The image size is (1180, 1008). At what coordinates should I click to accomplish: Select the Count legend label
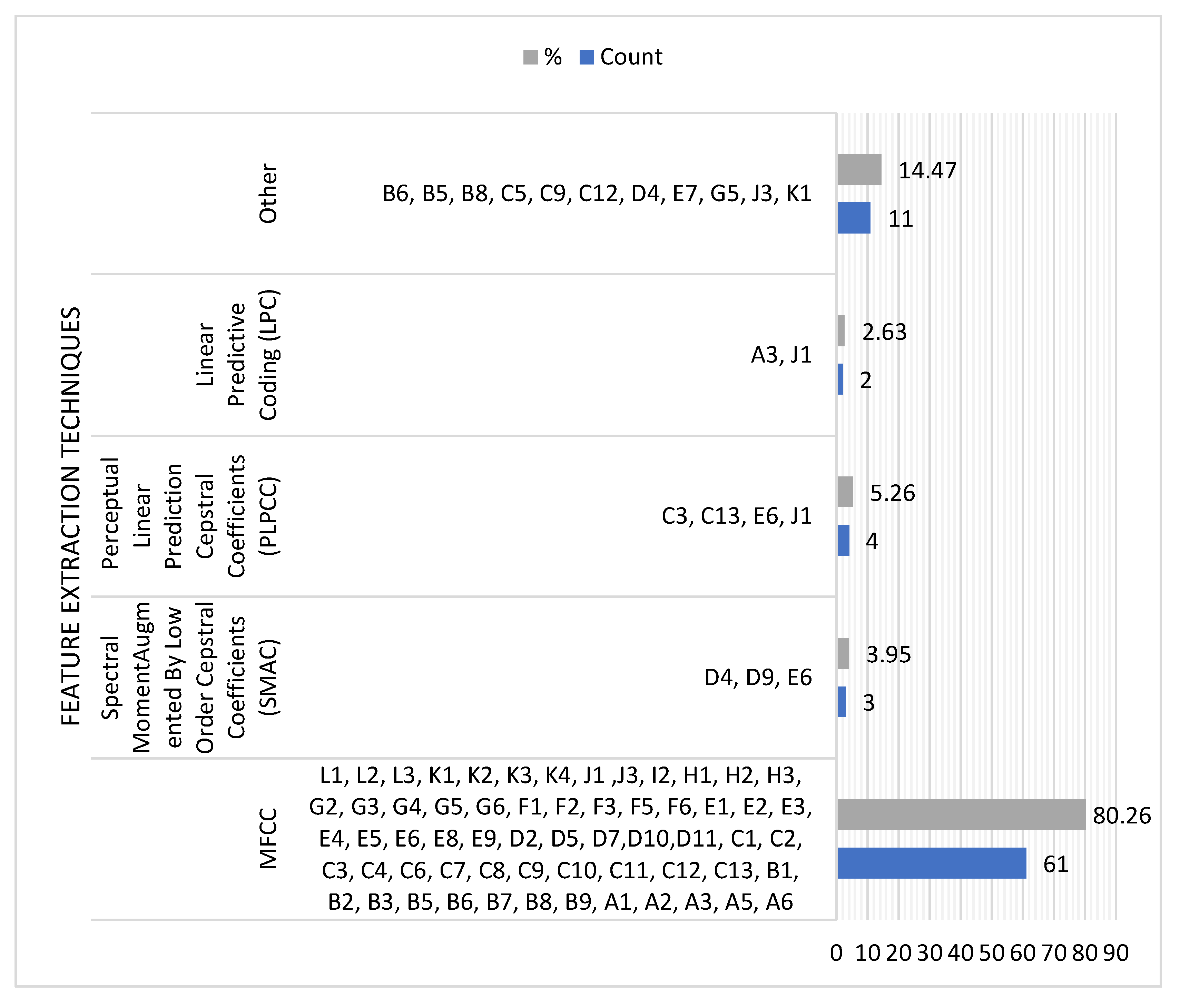631,57
